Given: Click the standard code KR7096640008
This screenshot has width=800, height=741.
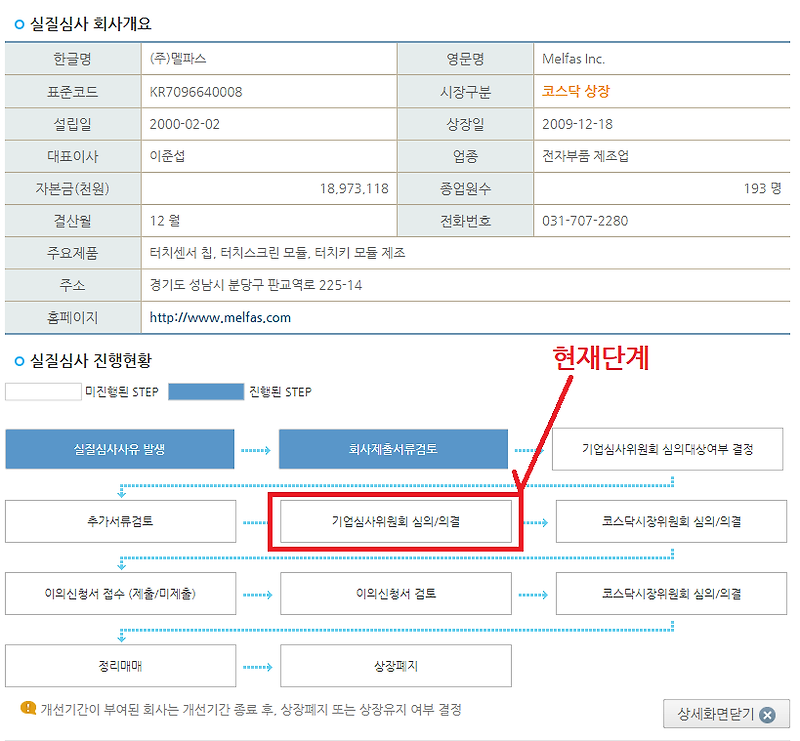Looking at the screenshot, I should pyautogui.click(x=196, y=92).
